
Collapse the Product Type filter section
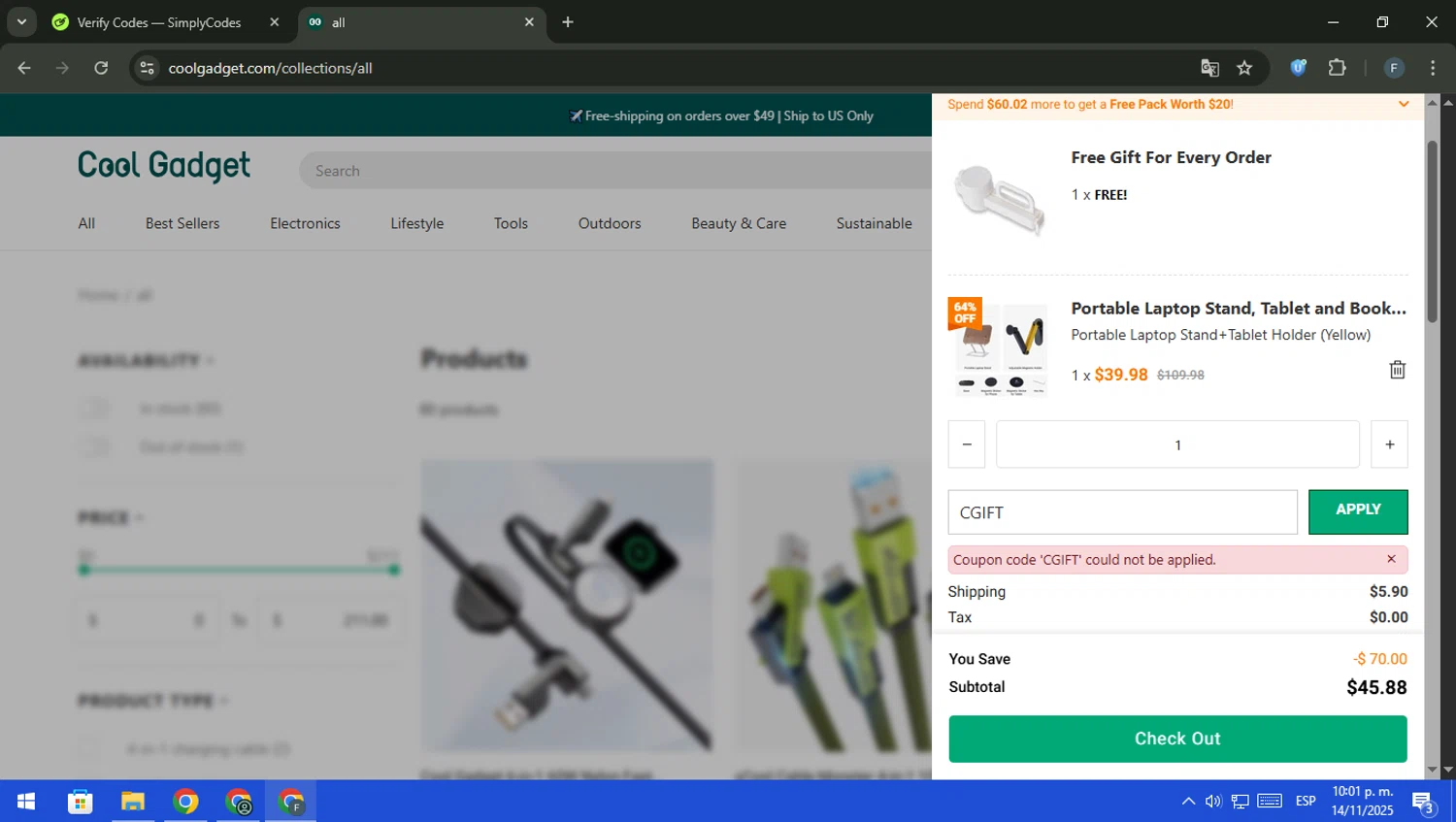[153, 701]
